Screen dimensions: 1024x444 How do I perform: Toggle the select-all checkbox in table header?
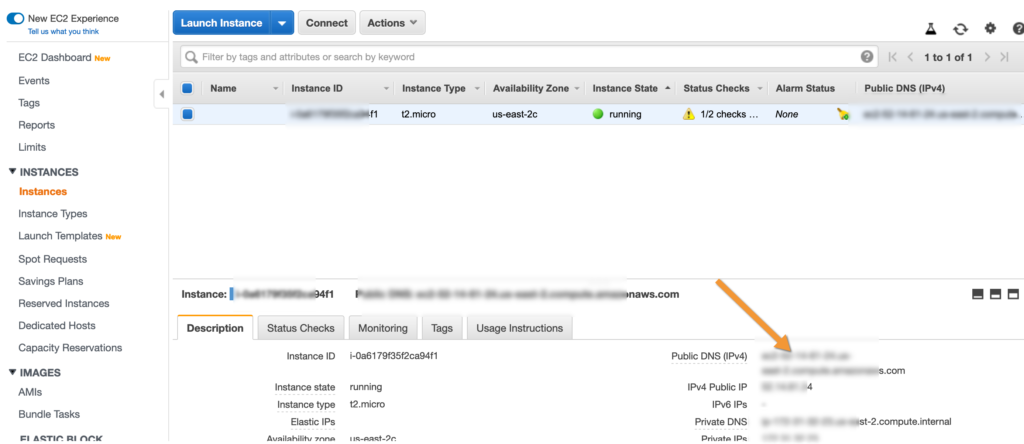(x=187, y=88)
